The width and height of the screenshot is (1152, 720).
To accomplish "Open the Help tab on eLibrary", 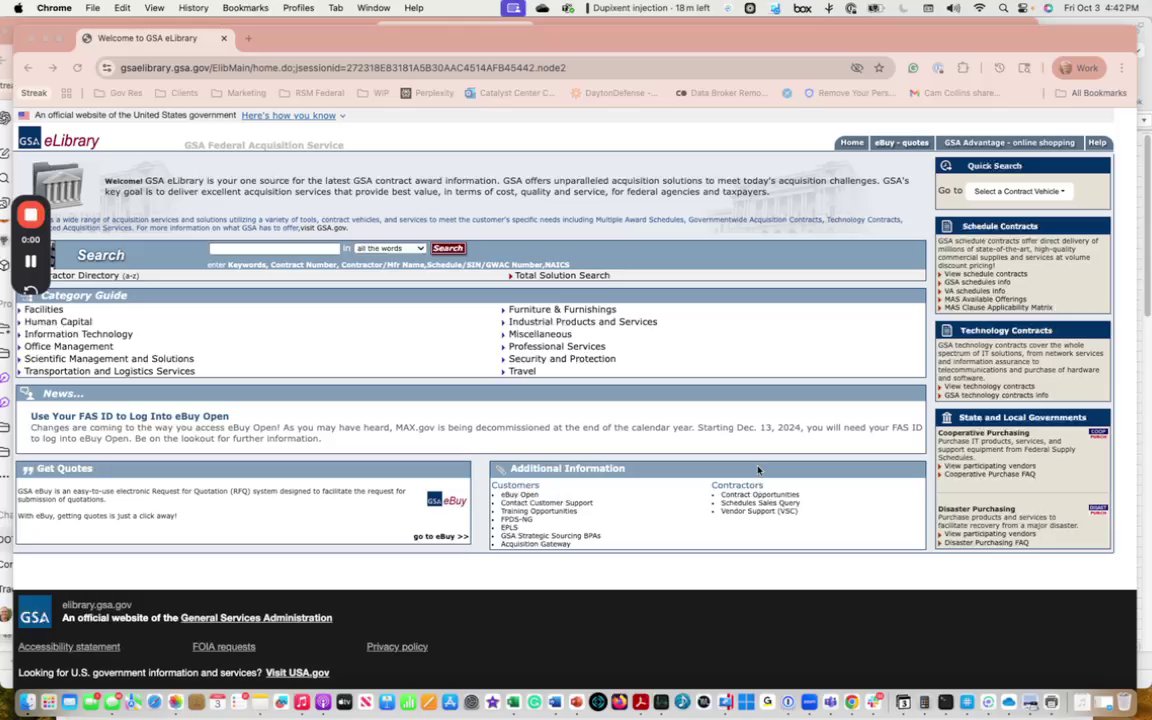I will 1097,143.
